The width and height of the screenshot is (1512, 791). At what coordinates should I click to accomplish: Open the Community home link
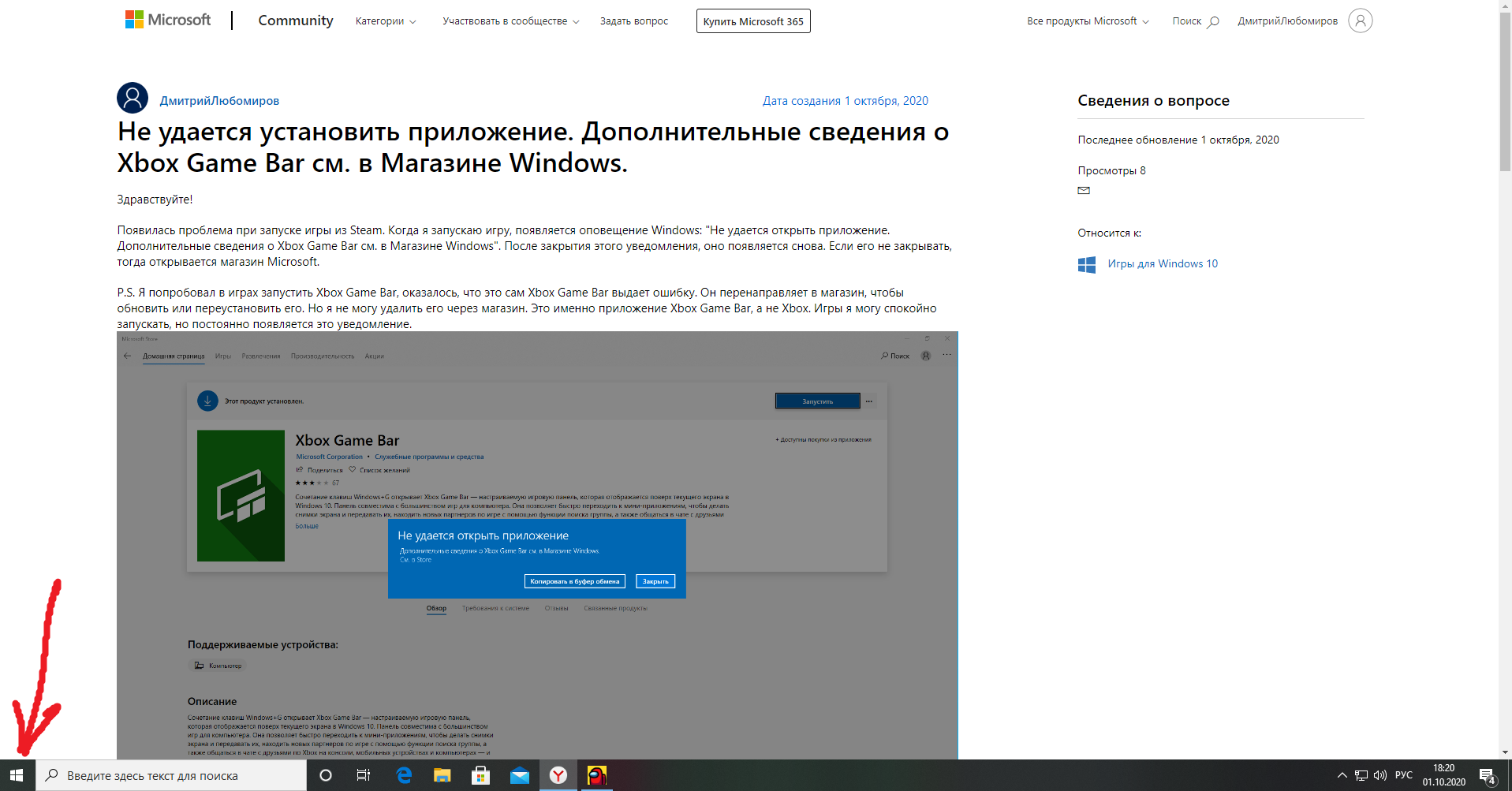[x=296, y=21]
